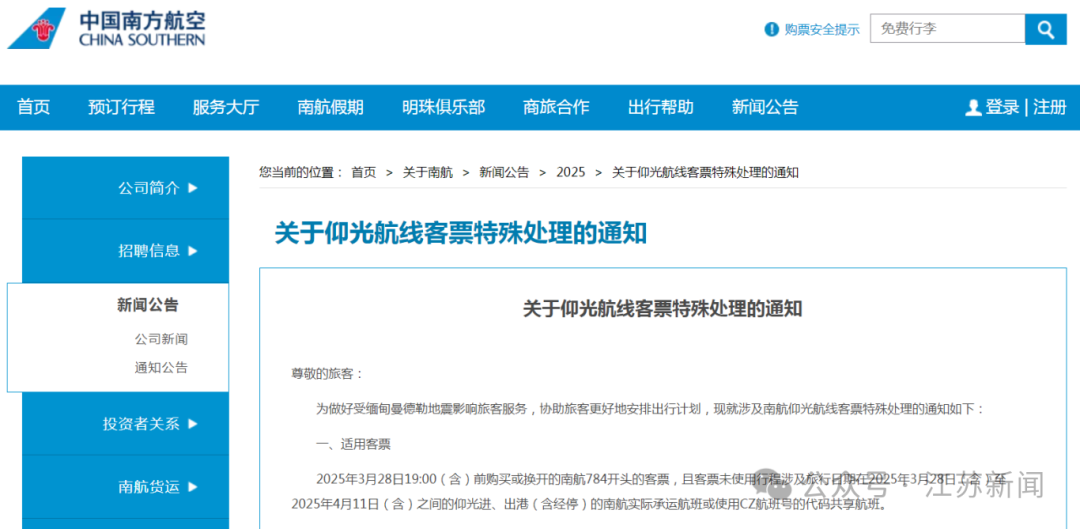
Task: Expand the 招聘信息 sidebar section
Action: point(158,251)
